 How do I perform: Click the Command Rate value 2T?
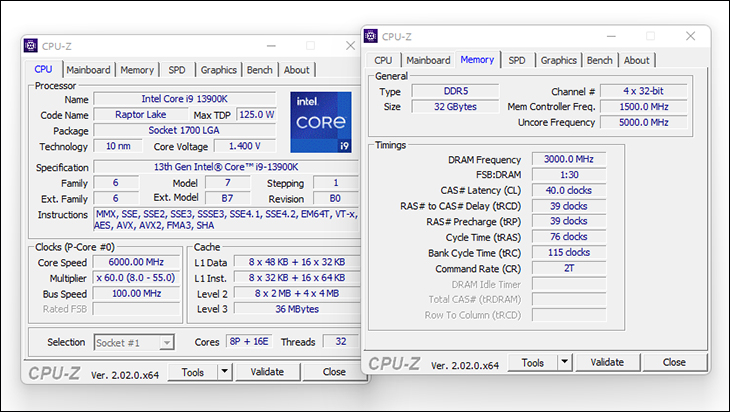[569, 269]
